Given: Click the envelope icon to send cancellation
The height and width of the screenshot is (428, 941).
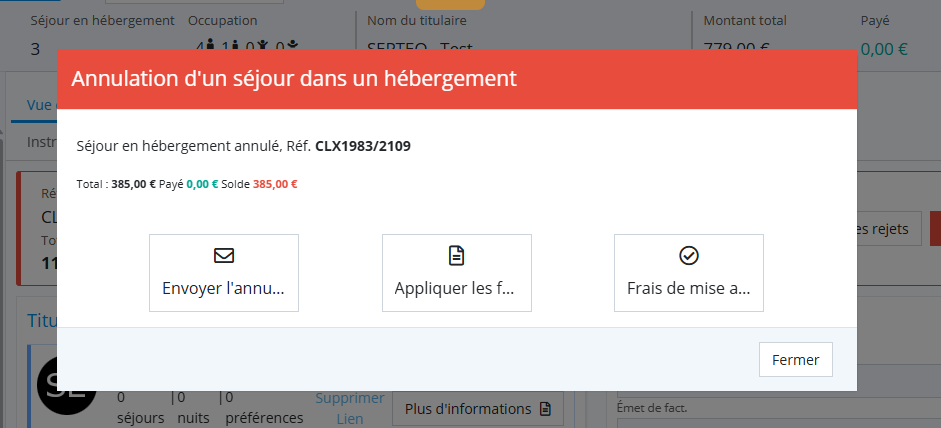Looking at the screenshot, I should (x=223, y=255).
